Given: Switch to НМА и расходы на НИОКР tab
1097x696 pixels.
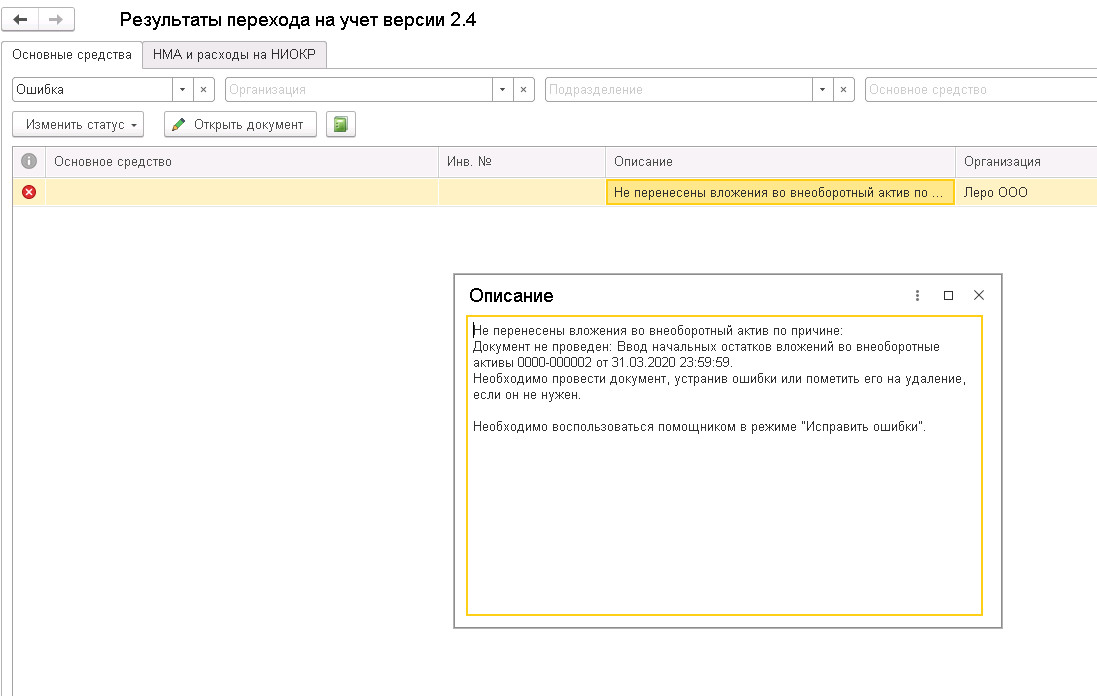Looking at the screenshot, I should coord(235,55).
